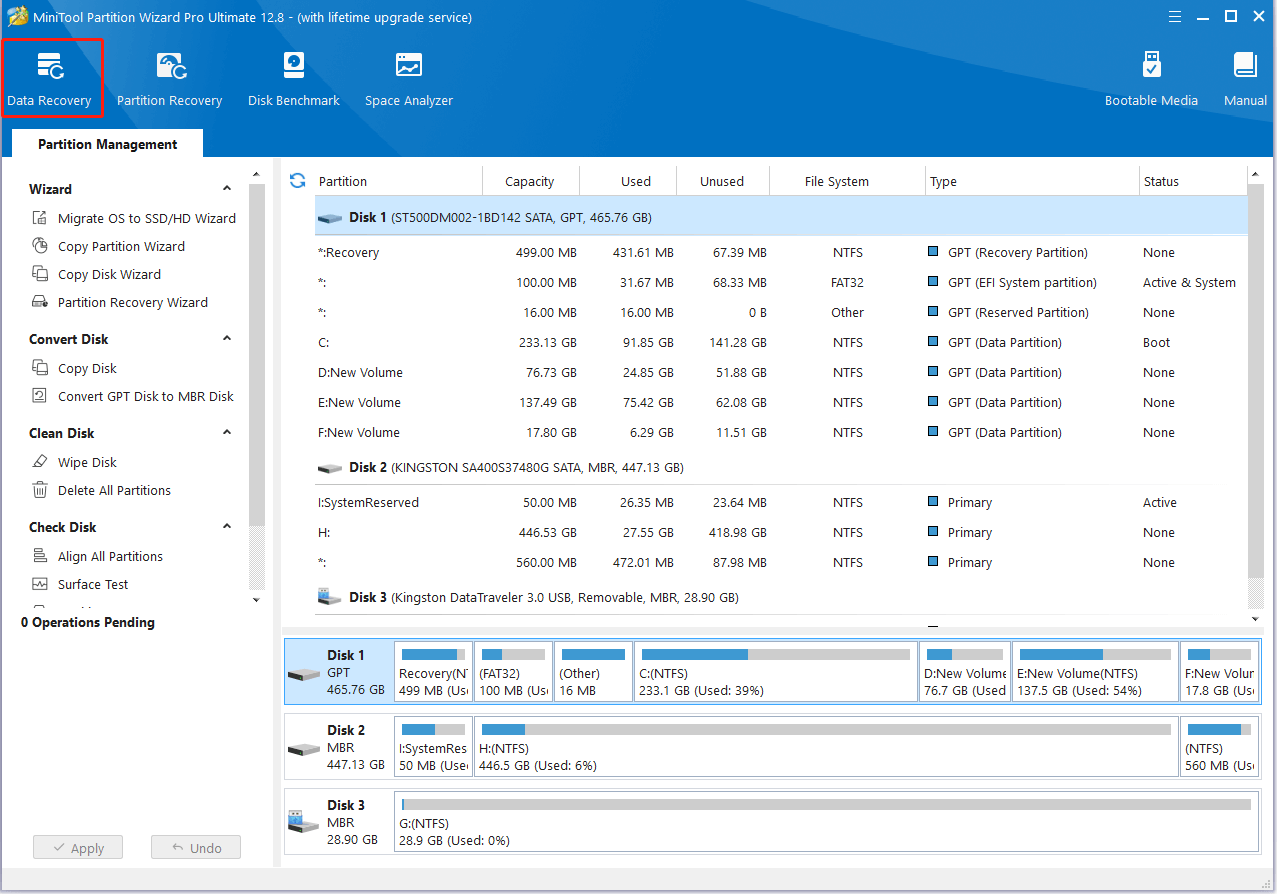The width and height of the screenshot is (1277, 894).
Task: Click the partition list scroll-up arrow
Action: coord(1256,175)
